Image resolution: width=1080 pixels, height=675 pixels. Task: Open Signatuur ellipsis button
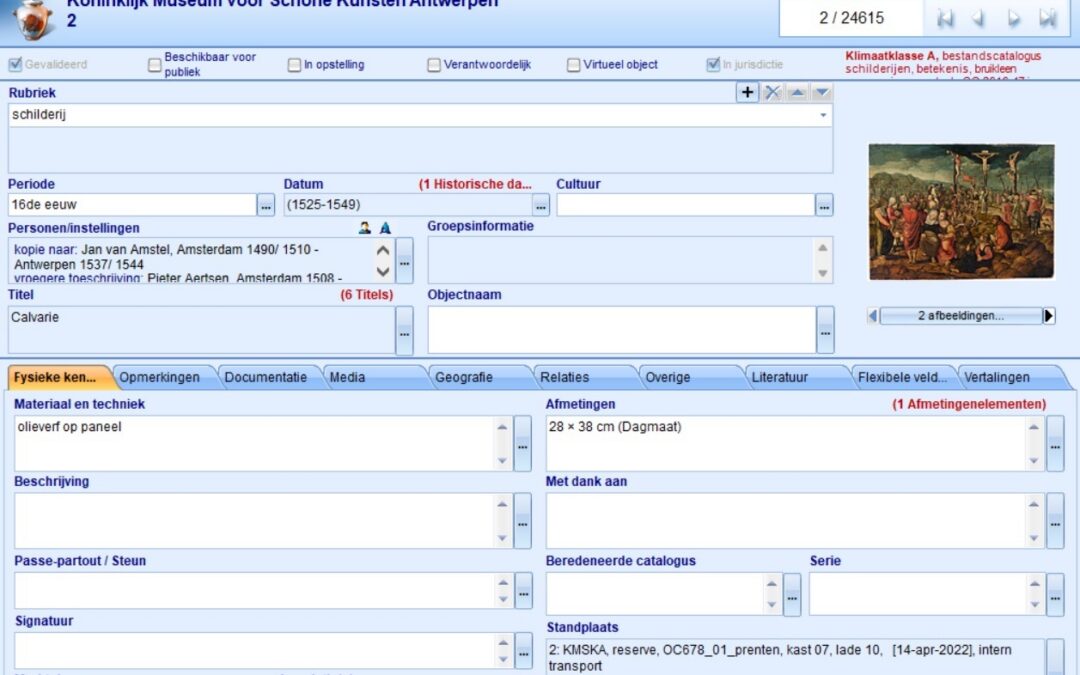pyautogui.click(x=524, y=650)
